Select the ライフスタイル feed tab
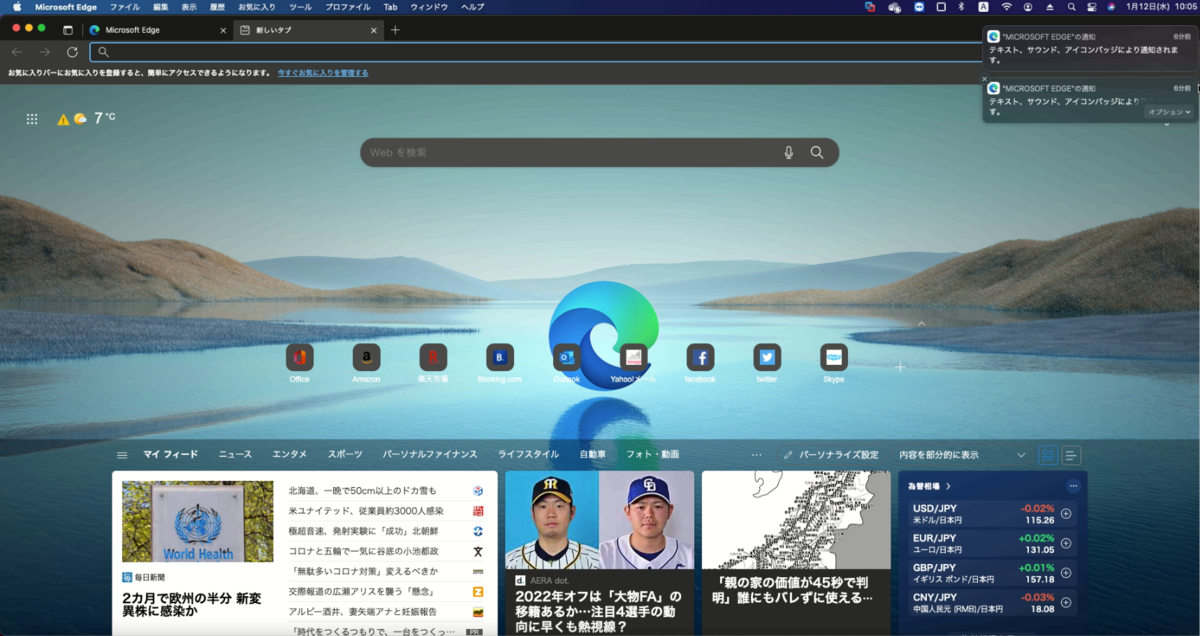Screen dimensions: 1200x636 point(529,455)
